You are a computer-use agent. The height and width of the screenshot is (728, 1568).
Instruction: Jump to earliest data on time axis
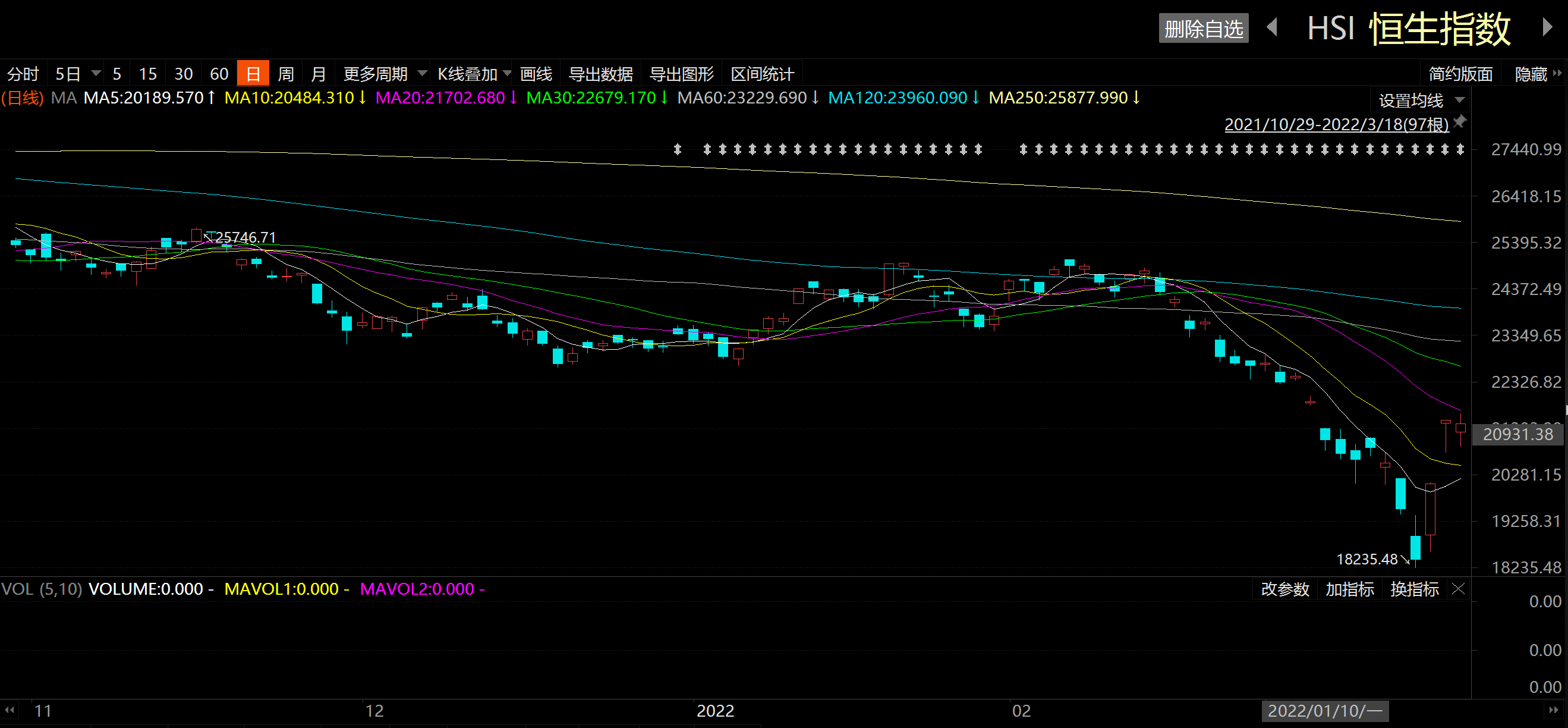point(10,710)
